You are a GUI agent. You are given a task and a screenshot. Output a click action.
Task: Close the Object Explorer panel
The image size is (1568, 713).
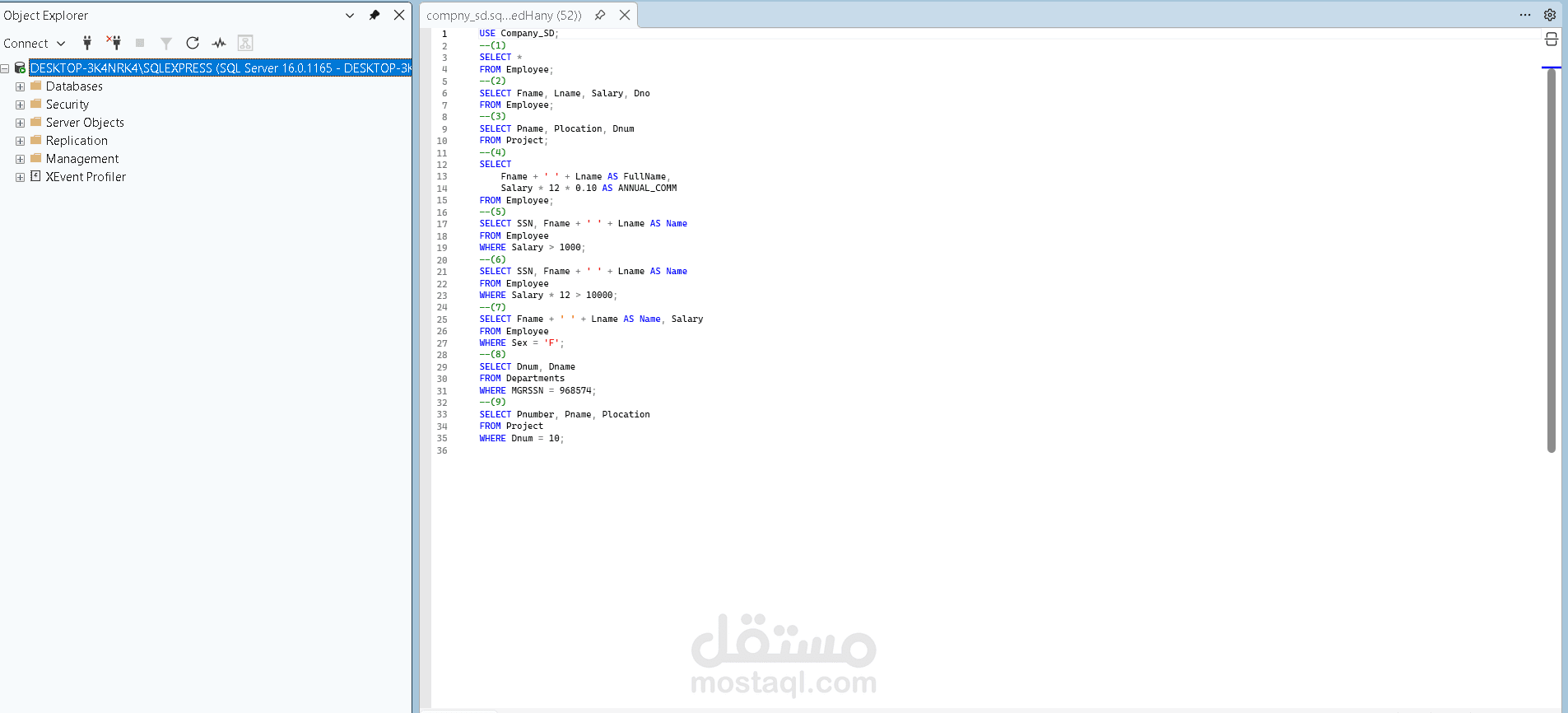click(399, 15)
